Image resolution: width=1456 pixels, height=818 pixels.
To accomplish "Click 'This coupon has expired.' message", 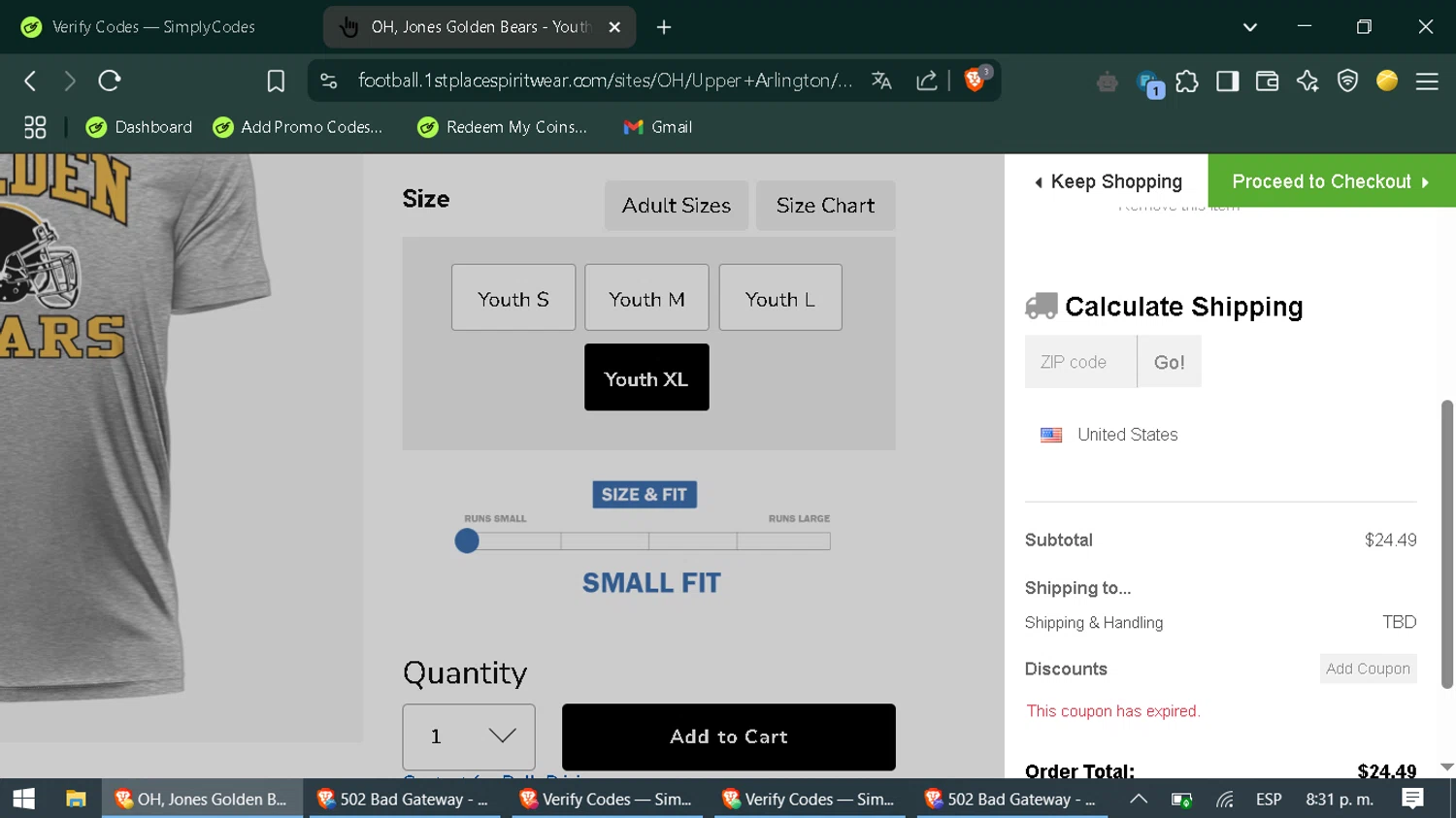I will (1113, 711).
